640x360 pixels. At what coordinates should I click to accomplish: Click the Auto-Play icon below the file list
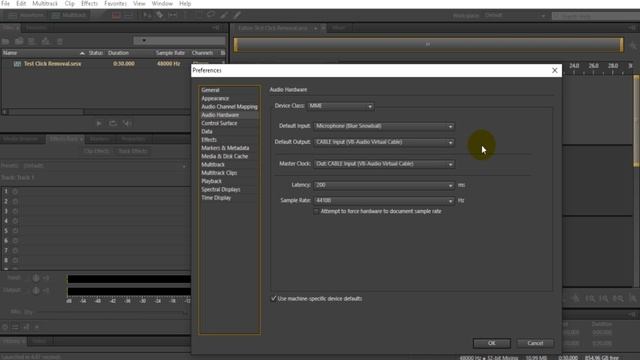[127, 124]
